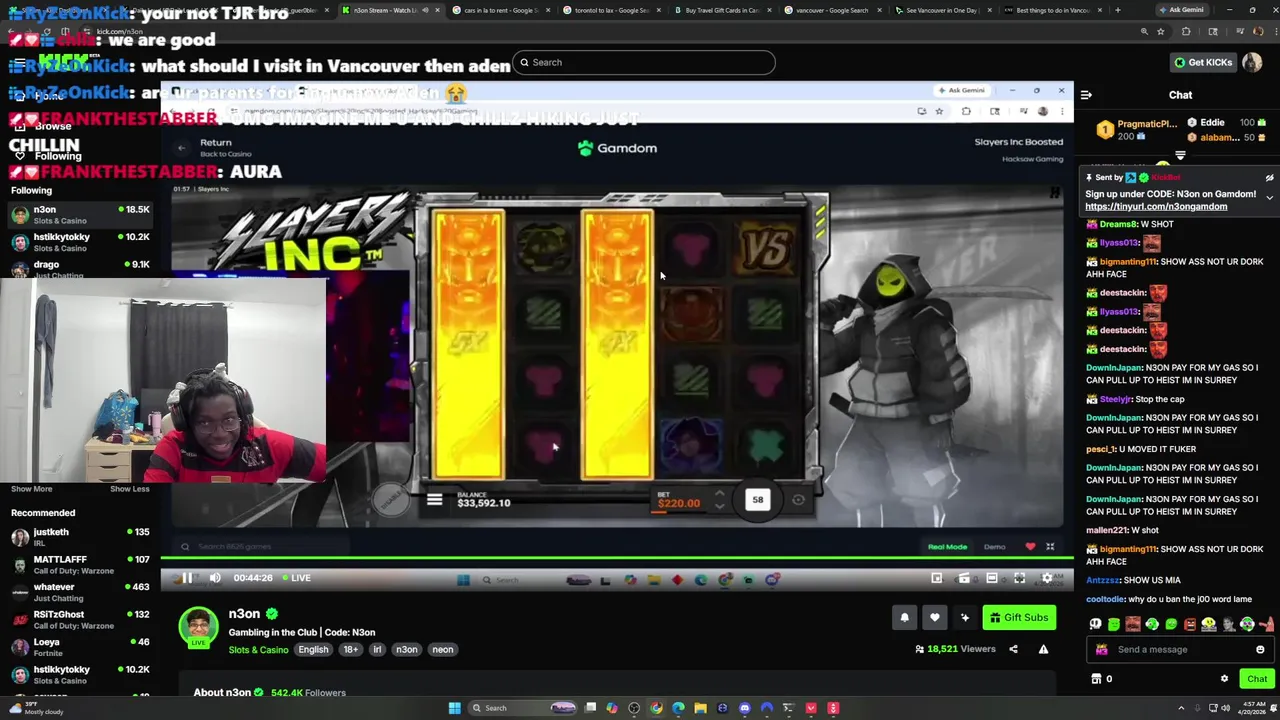The image size is (1280, 720).
Task: Select Demo mode in Gamdom
Action: pos(994,547)
